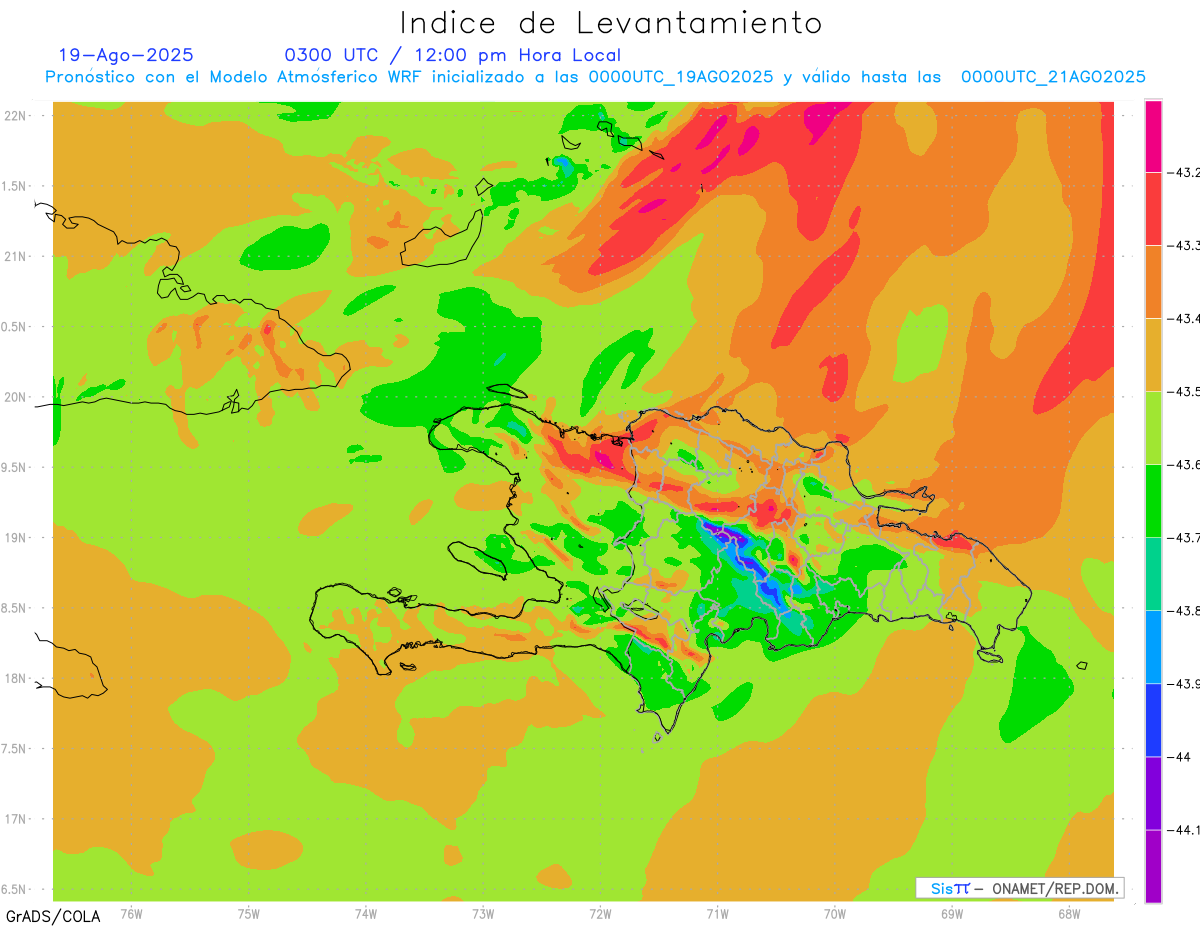Click colorbar value '-44'
Viewport: 1200px width, 927px height.
pyautogui.click(x=1179, y=757)
